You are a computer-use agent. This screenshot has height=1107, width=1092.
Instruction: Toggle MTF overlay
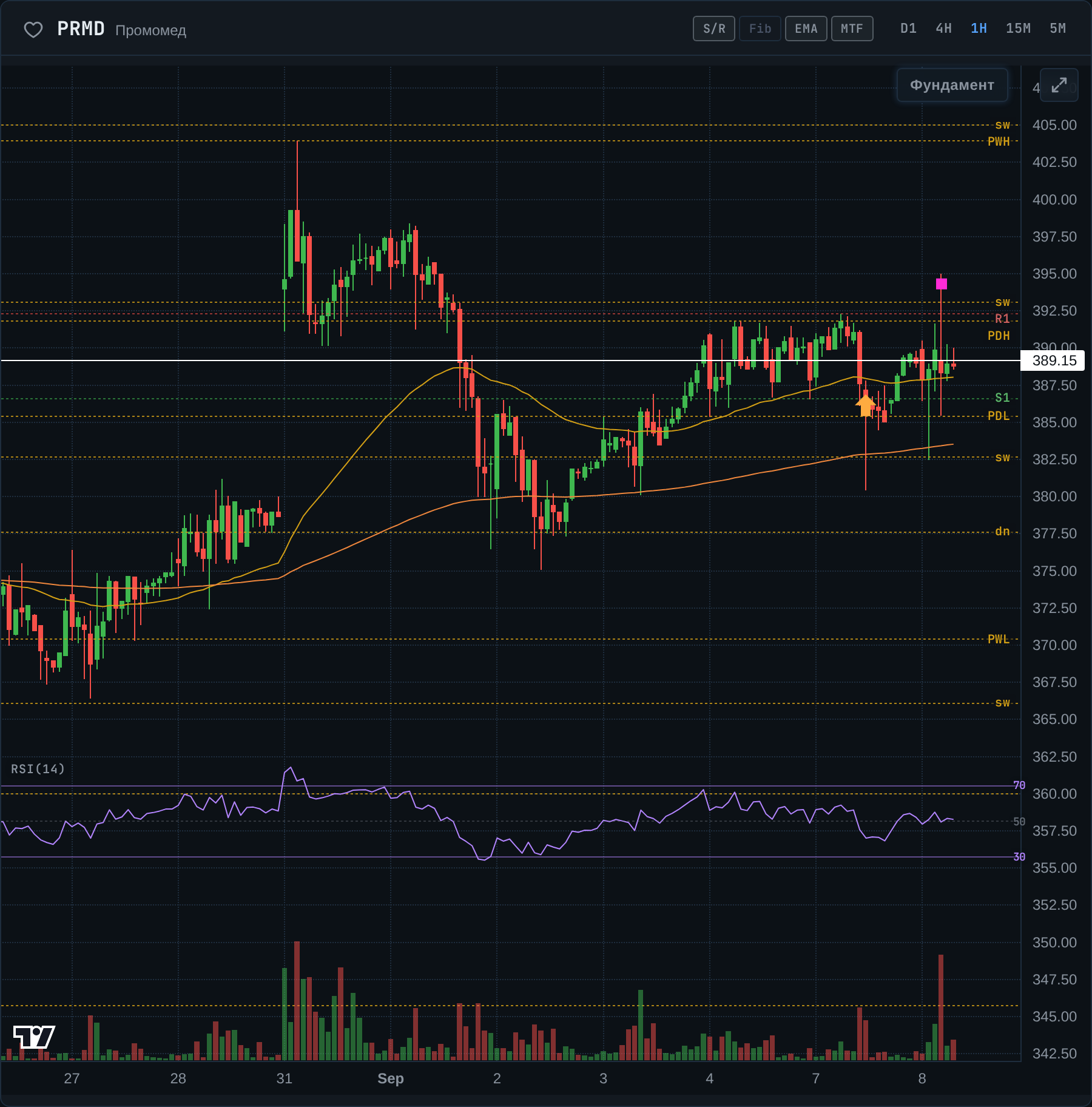pos(852,29)
